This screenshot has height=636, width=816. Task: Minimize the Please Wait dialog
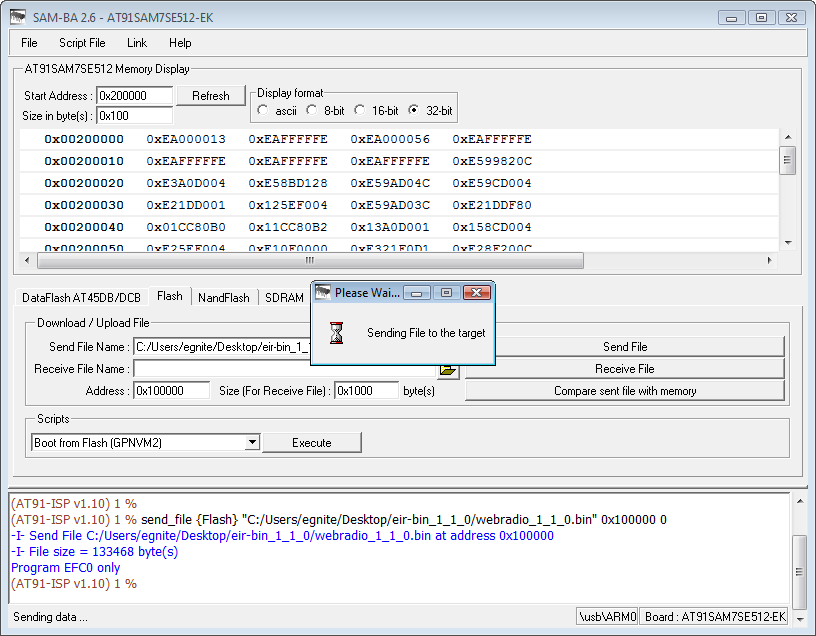click(x=416, y=293)
